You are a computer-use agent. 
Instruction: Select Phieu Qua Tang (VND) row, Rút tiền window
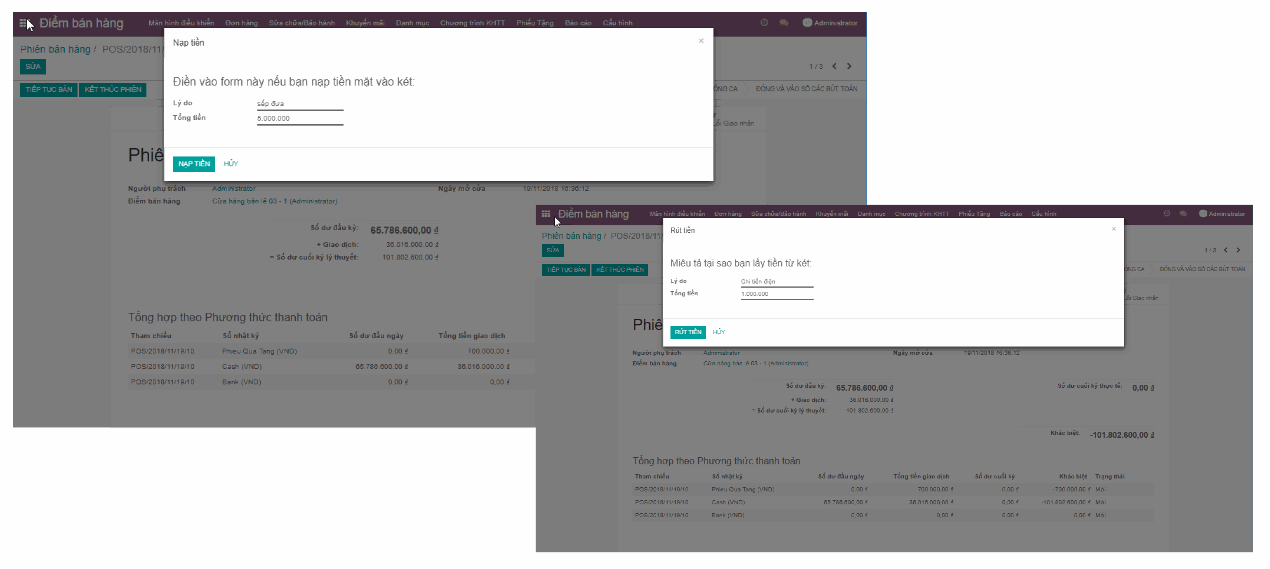pyautogui.click(x=893, y=490)
